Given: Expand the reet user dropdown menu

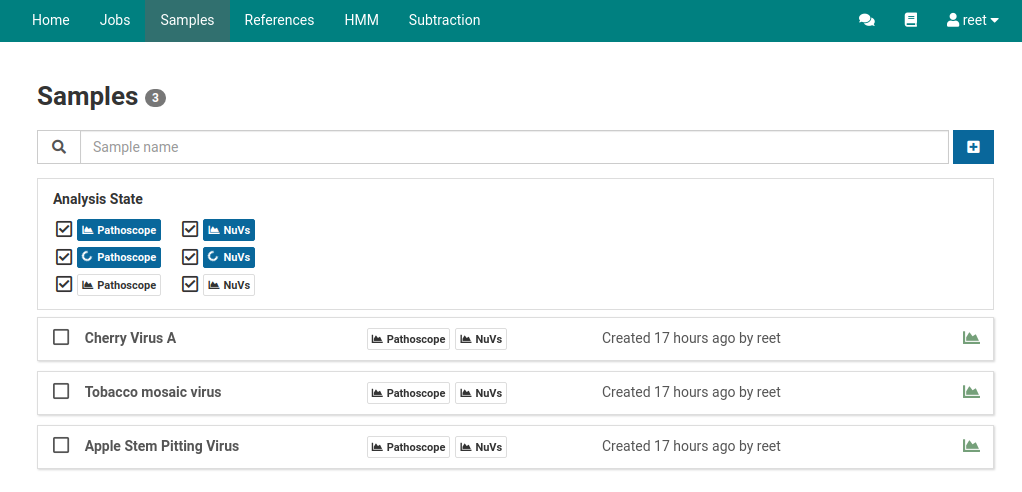Looking at the screenshot, I should coord(972,20).
